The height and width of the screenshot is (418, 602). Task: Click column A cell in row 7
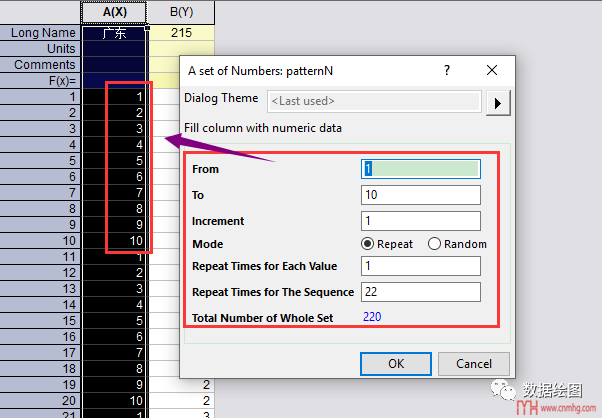(114, 193)
